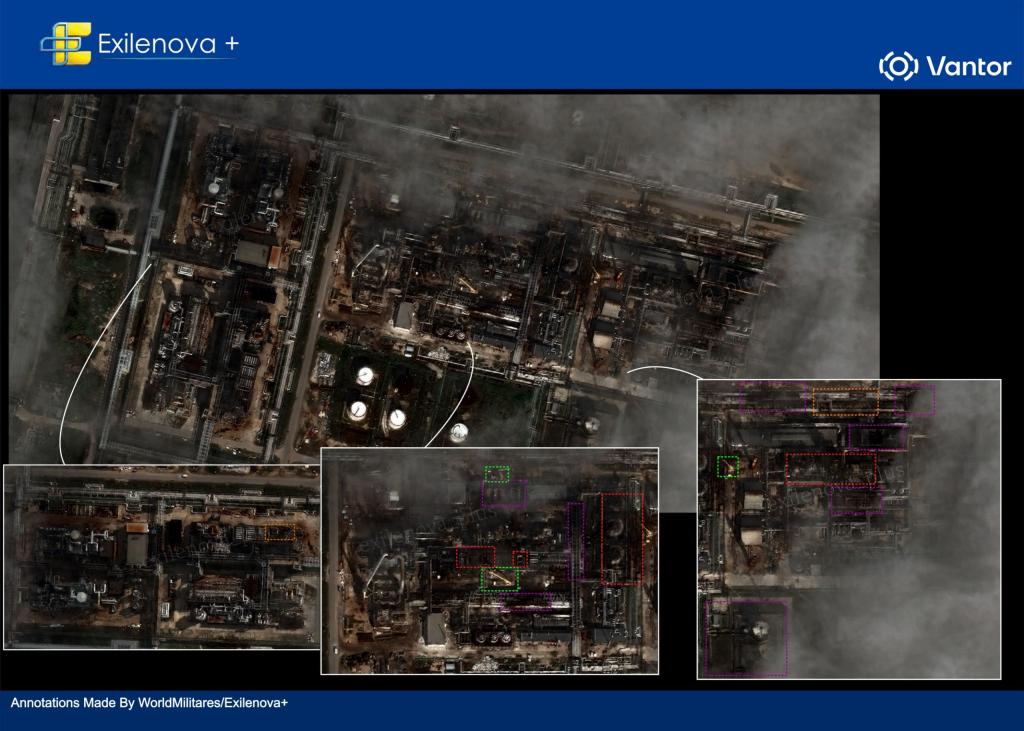Select orange dashed box in right inset
Screen dimensions: 1024x731
click(x=846, y=401)
